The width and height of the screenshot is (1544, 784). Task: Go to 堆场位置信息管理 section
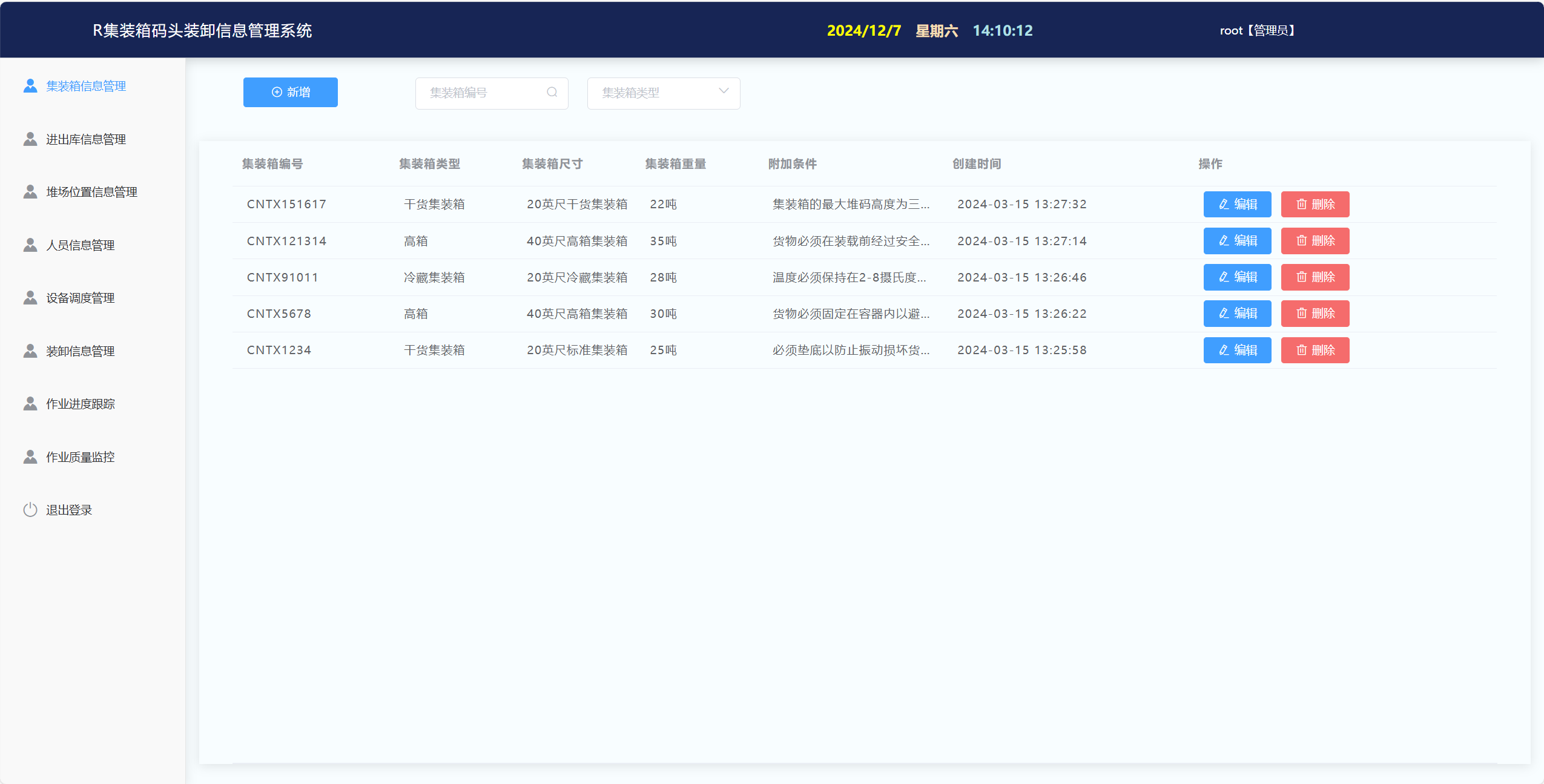coord(91,192)
